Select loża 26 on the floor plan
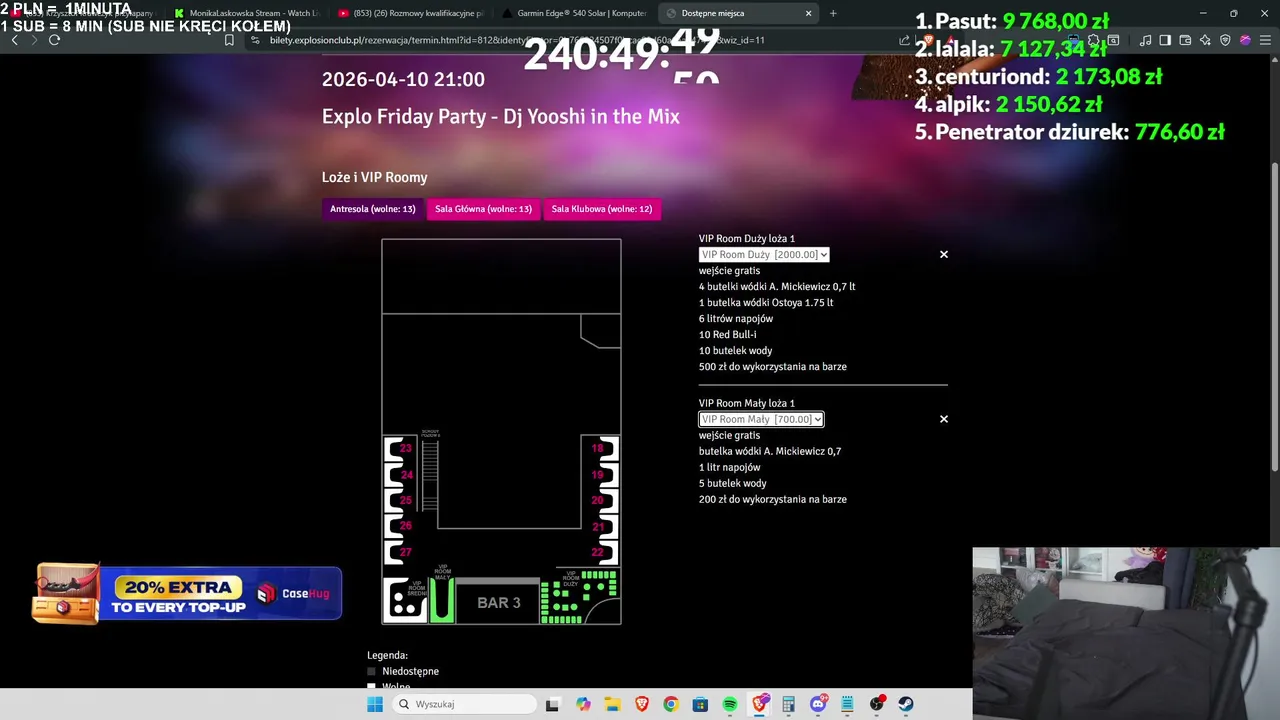The height and width of the screenshot is (720, 1280). (400, 526)
